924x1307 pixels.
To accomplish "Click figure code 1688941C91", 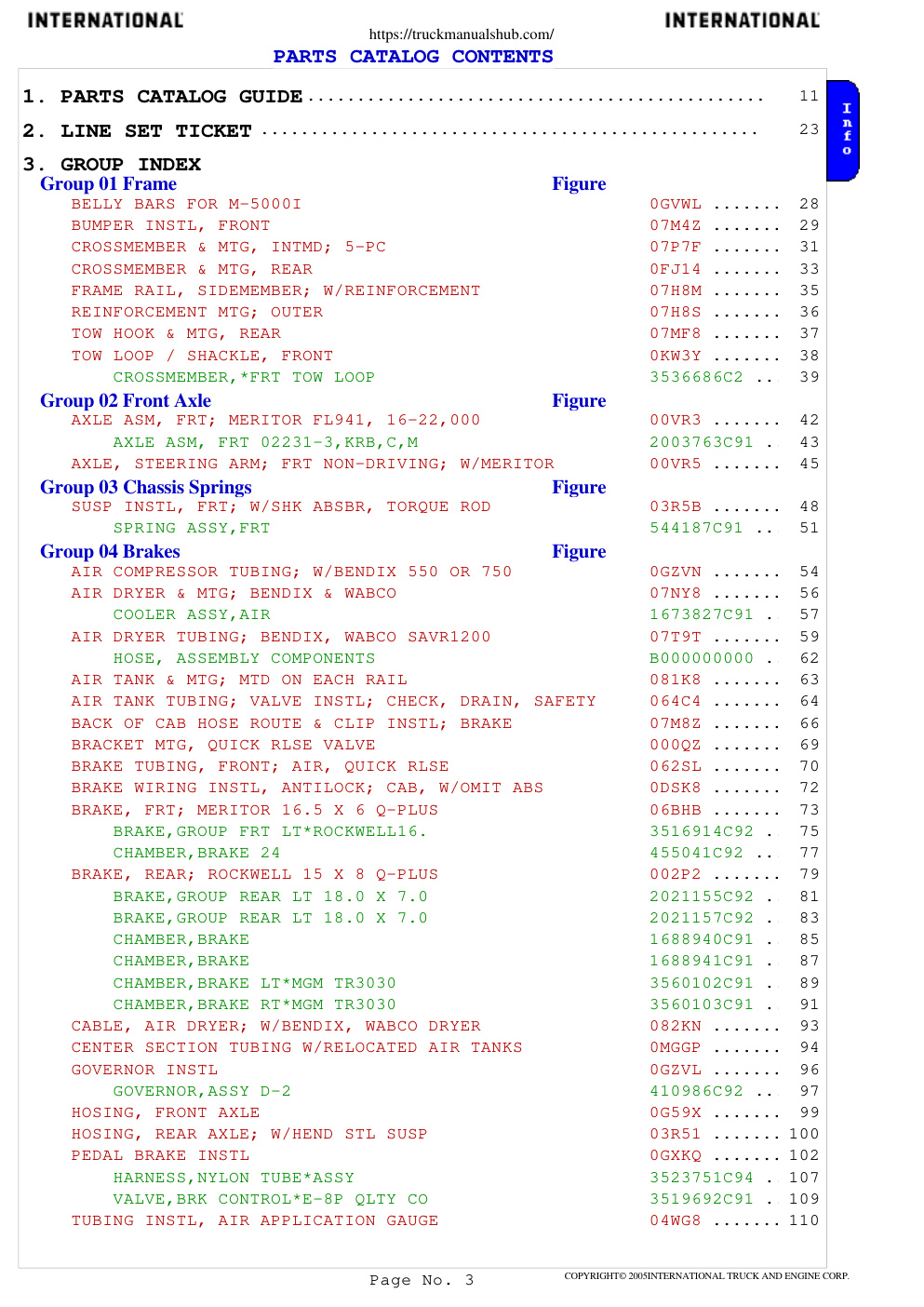I will pos(702,961).
